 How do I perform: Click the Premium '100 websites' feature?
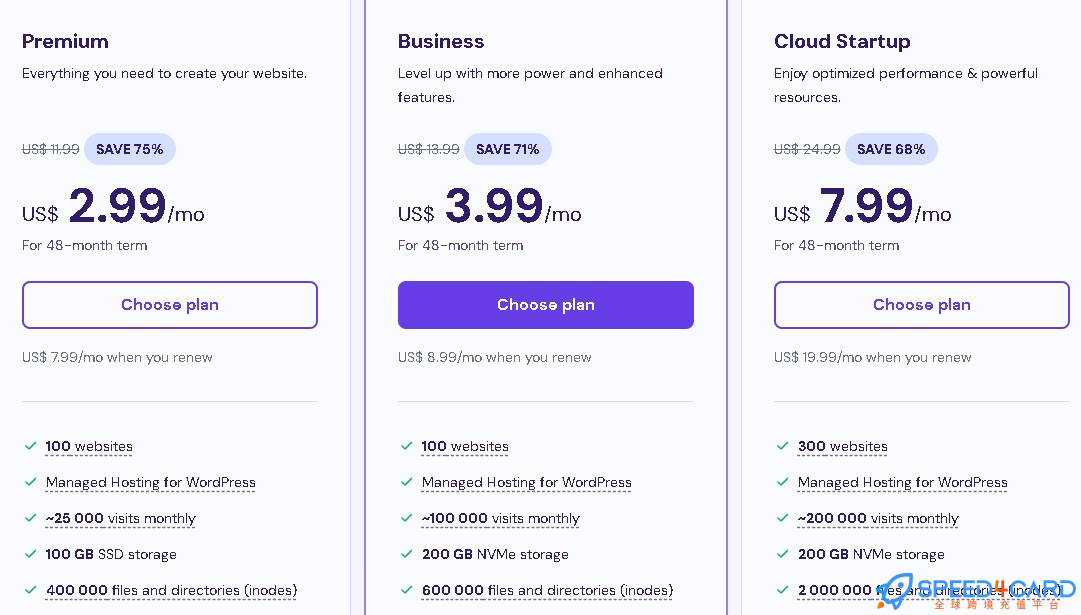89,447
